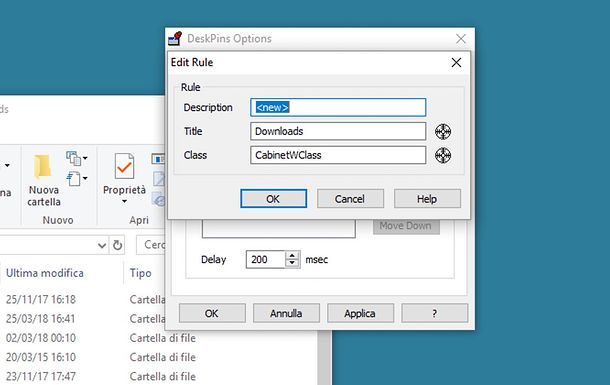Sort by Tipo column header

pyautogui.click(x=140, y=273)
